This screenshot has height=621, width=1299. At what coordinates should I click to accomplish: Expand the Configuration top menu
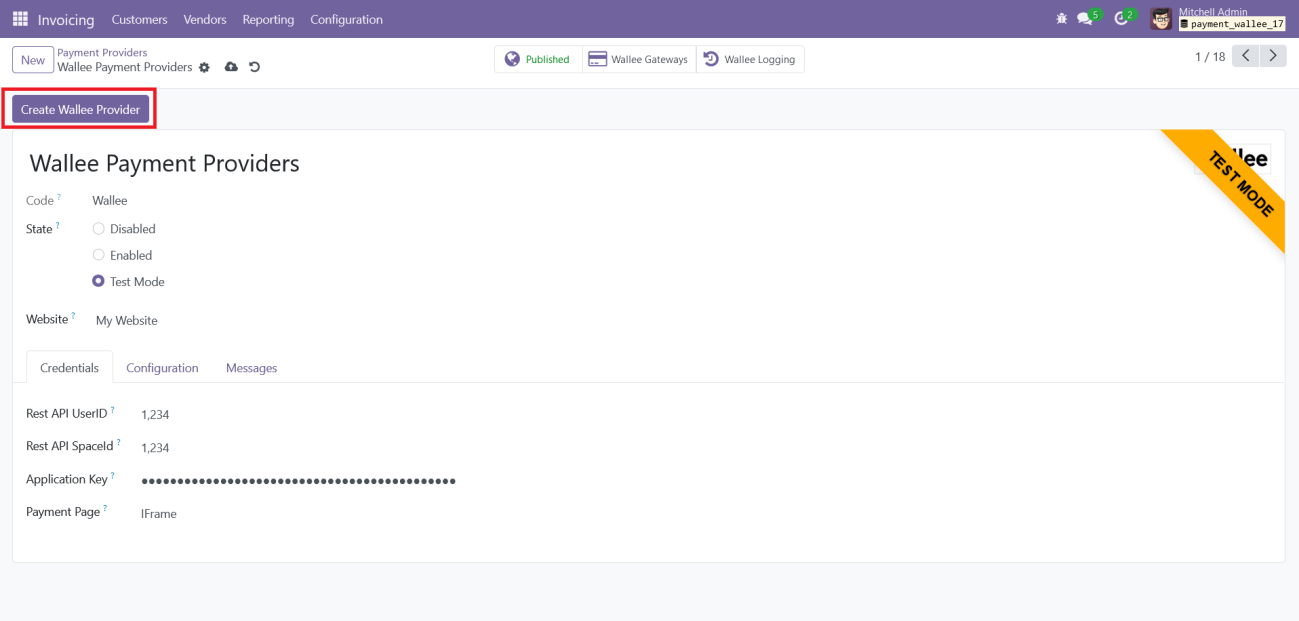click(x=346, y=19)
